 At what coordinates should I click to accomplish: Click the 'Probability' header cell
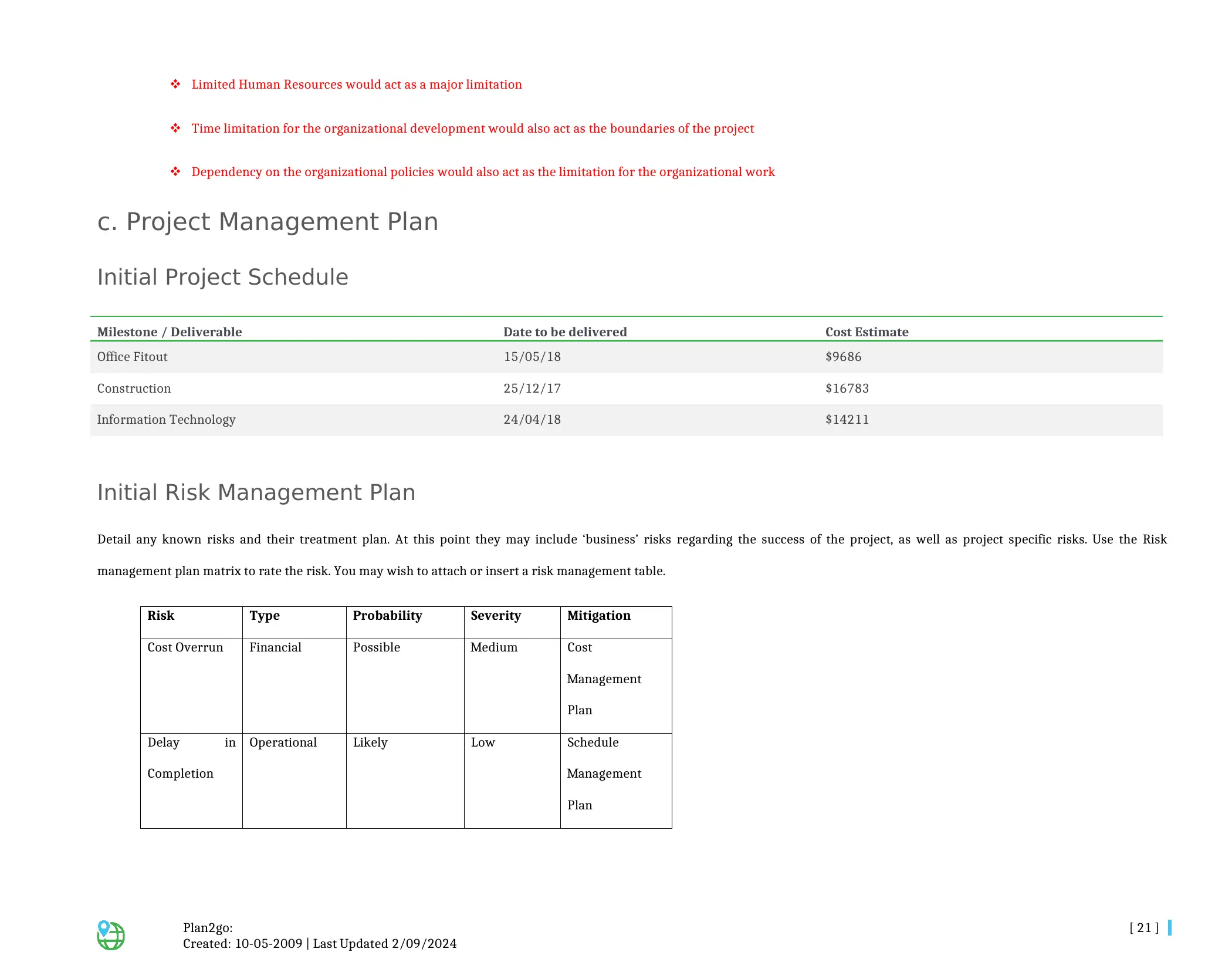pos(405,623)
